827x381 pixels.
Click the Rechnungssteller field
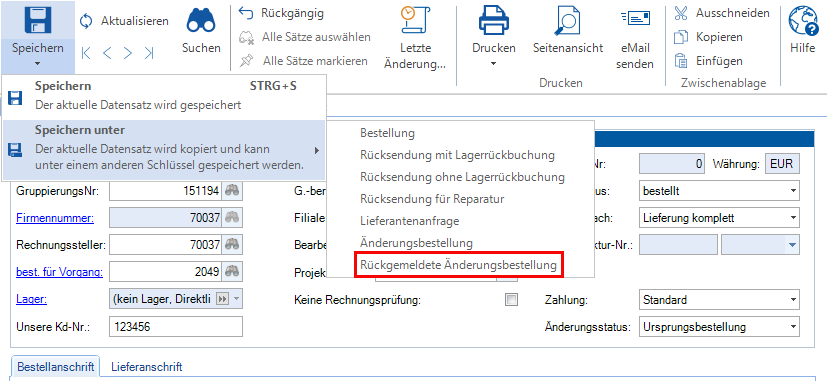coord(166,244)
